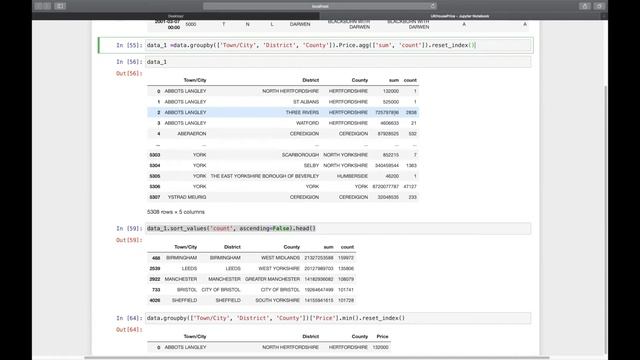Click code cell In [64] with Price min

point(339,318)
